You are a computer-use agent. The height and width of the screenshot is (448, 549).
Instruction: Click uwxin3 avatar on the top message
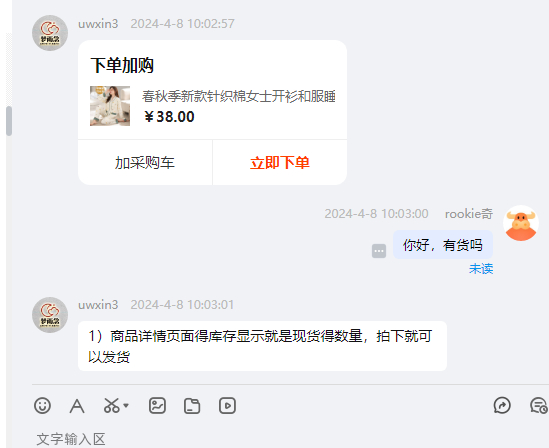pos(50,33)
